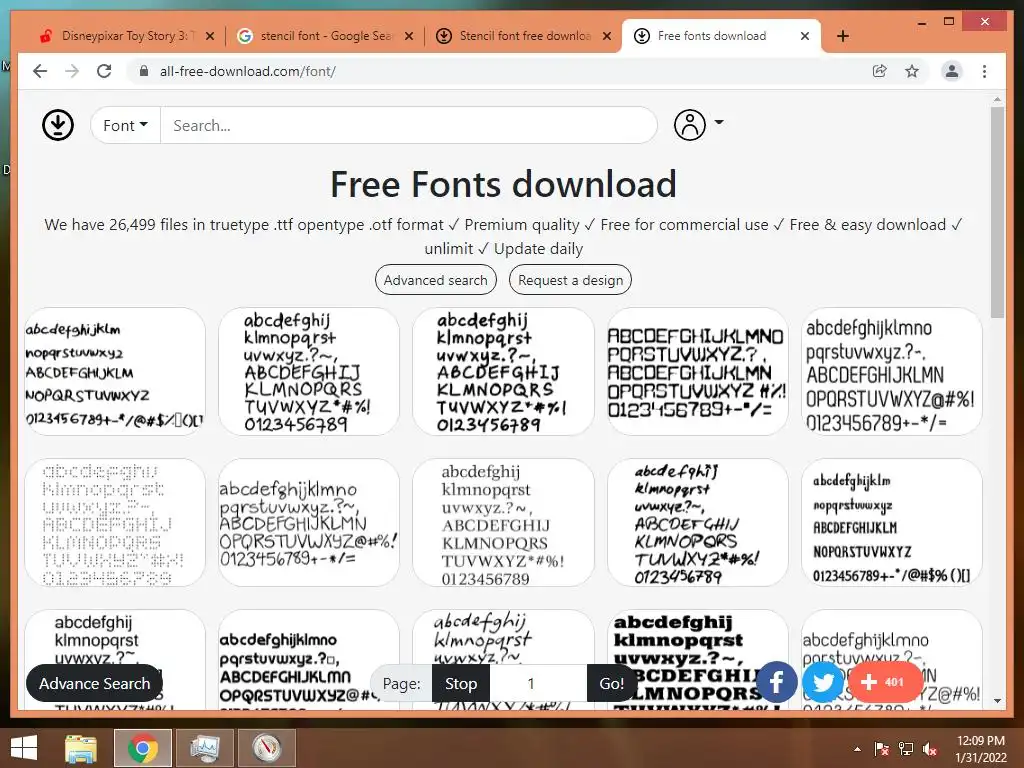Viewport: 1024px width, 768px height.
Task: Close the stencil font Google Search tab
Action: coord(409,36)
